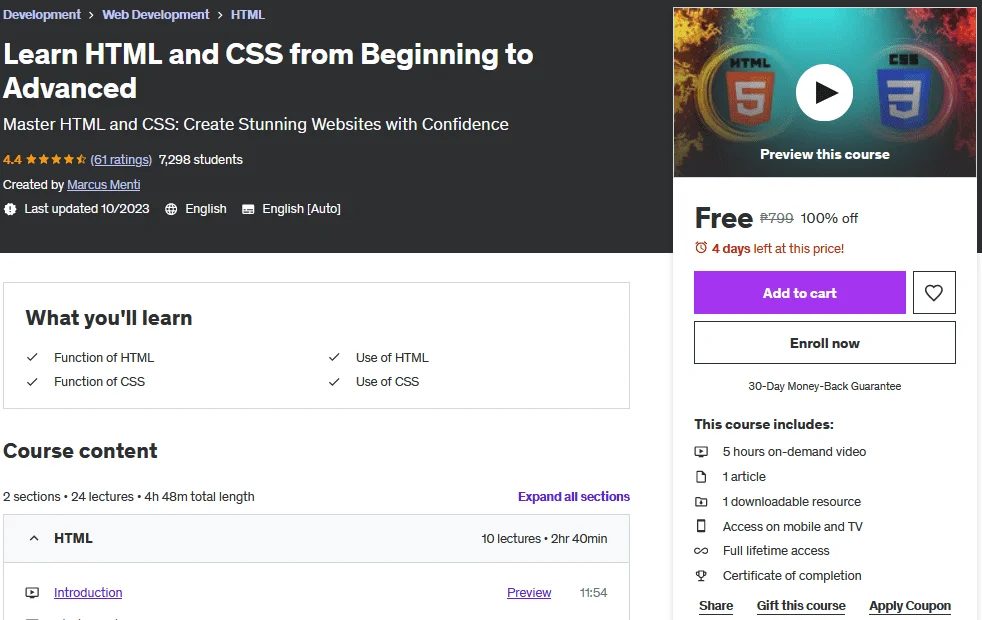Click checkmark beside Use of HTML

coord(334,357)
